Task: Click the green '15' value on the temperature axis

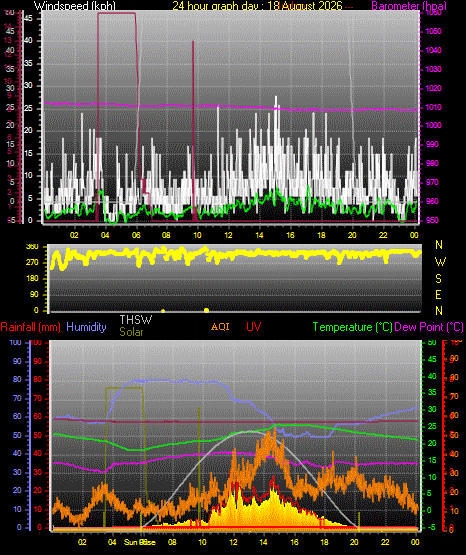Action: pyautogui.click(x=432, y=460)
